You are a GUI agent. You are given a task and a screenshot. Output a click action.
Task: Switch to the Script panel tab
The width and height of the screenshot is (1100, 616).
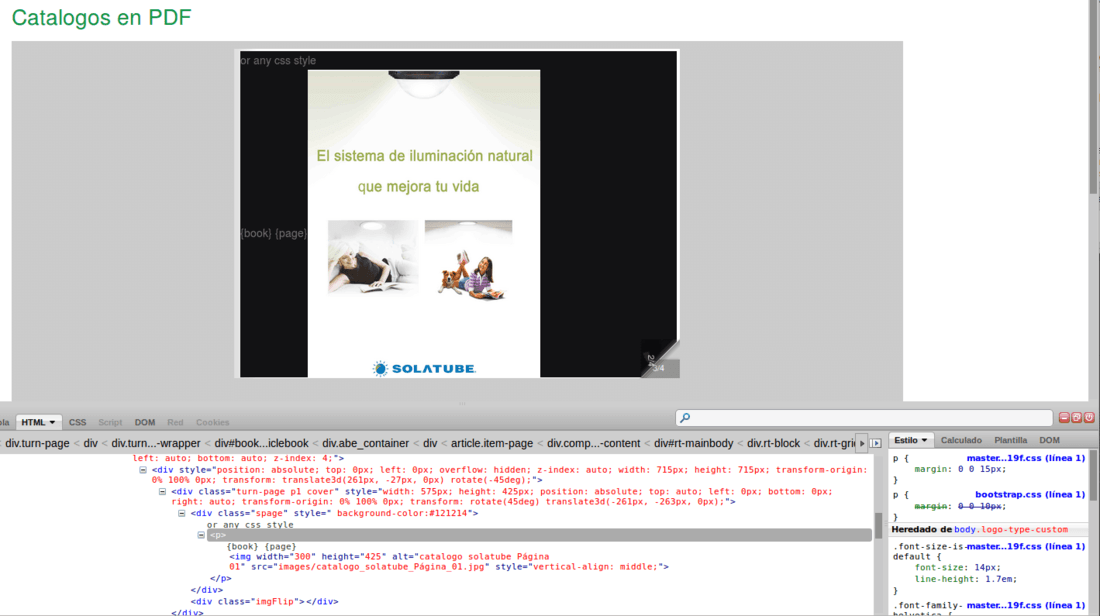pos(110,422)
